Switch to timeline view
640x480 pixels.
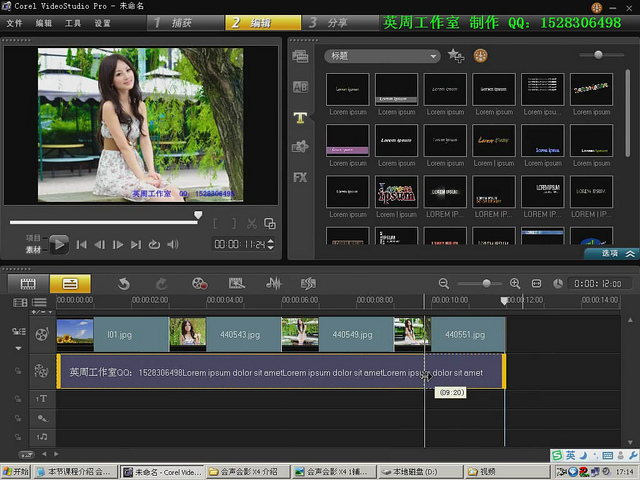(70, 284)
